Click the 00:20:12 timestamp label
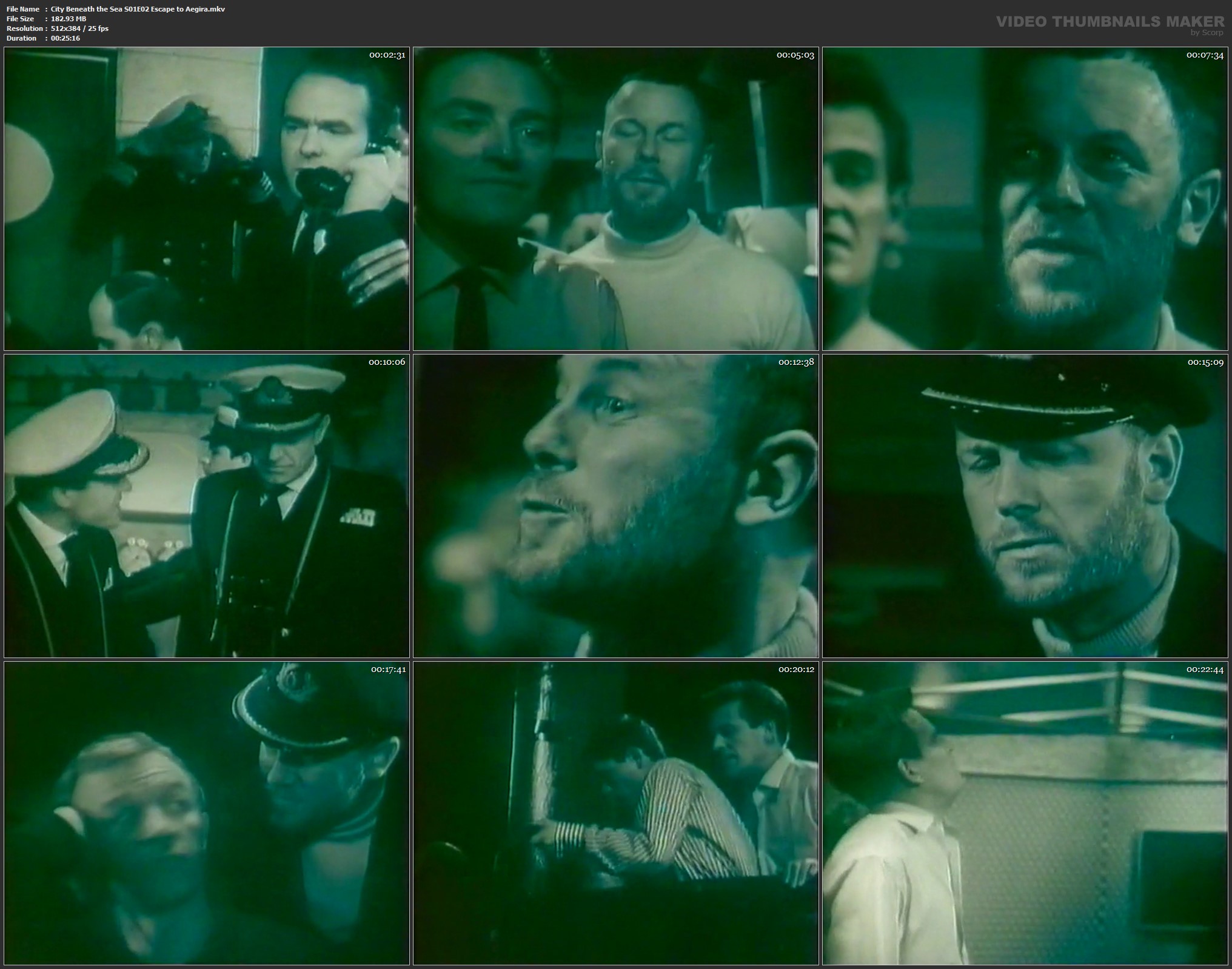Image resolution: width=1232 pixels, height=969 pixels. click(x=796, y=670)
